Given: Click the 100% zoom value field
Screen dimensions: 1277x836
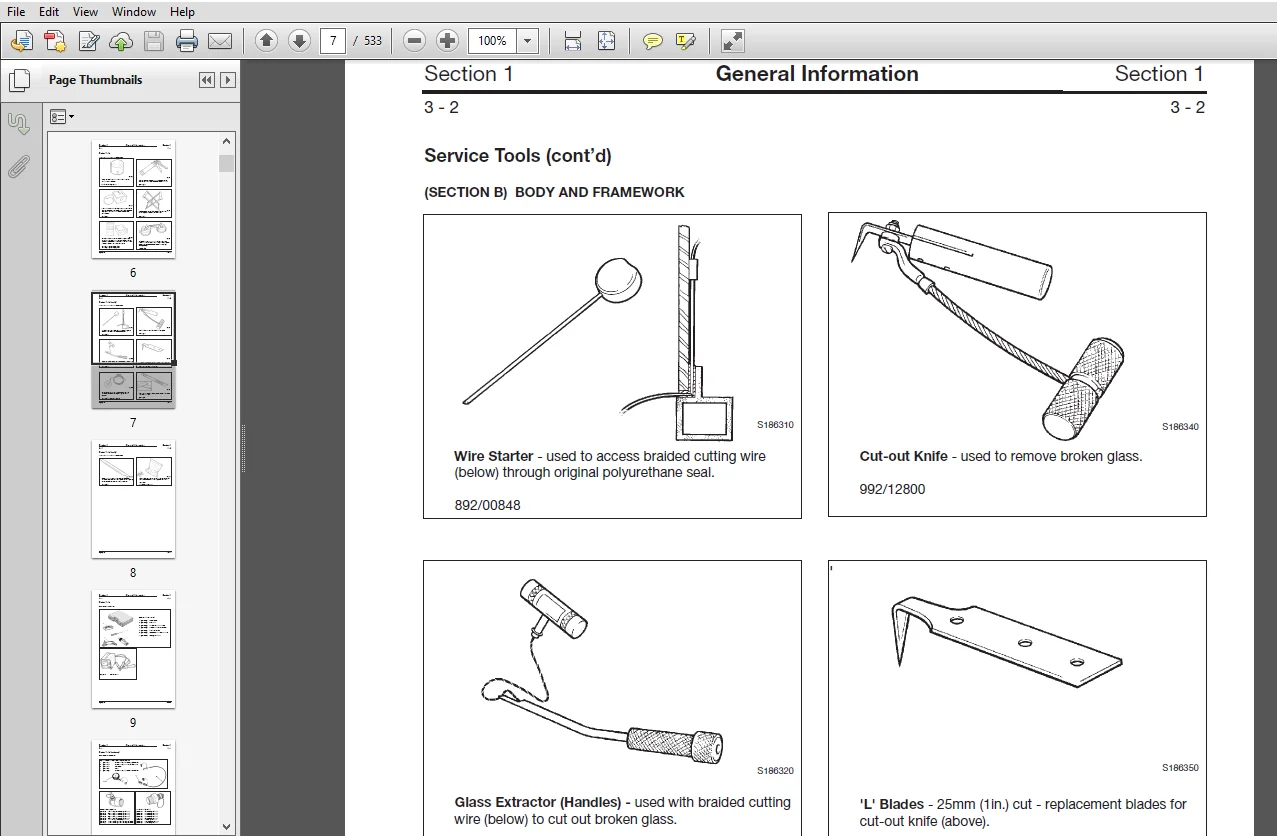Looking at the screenshot, I should point(493,41).
